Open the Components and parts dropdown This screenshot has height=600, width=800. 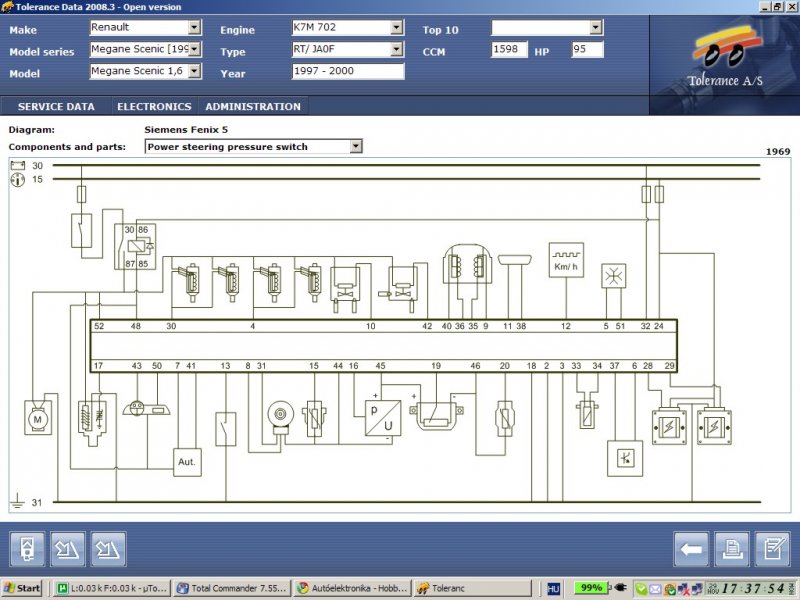coord(356,146)
